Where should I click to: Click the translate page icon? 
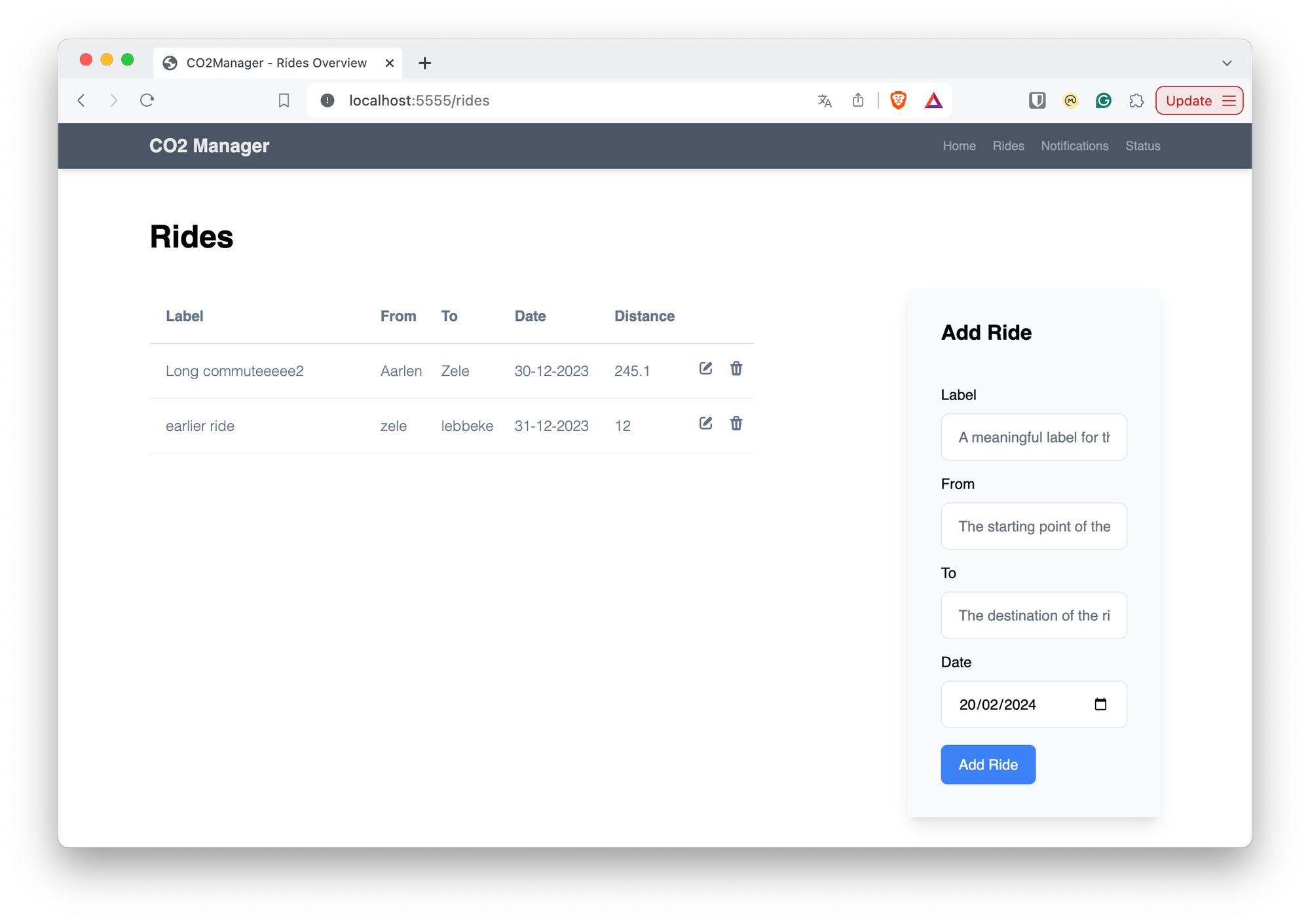825,100
